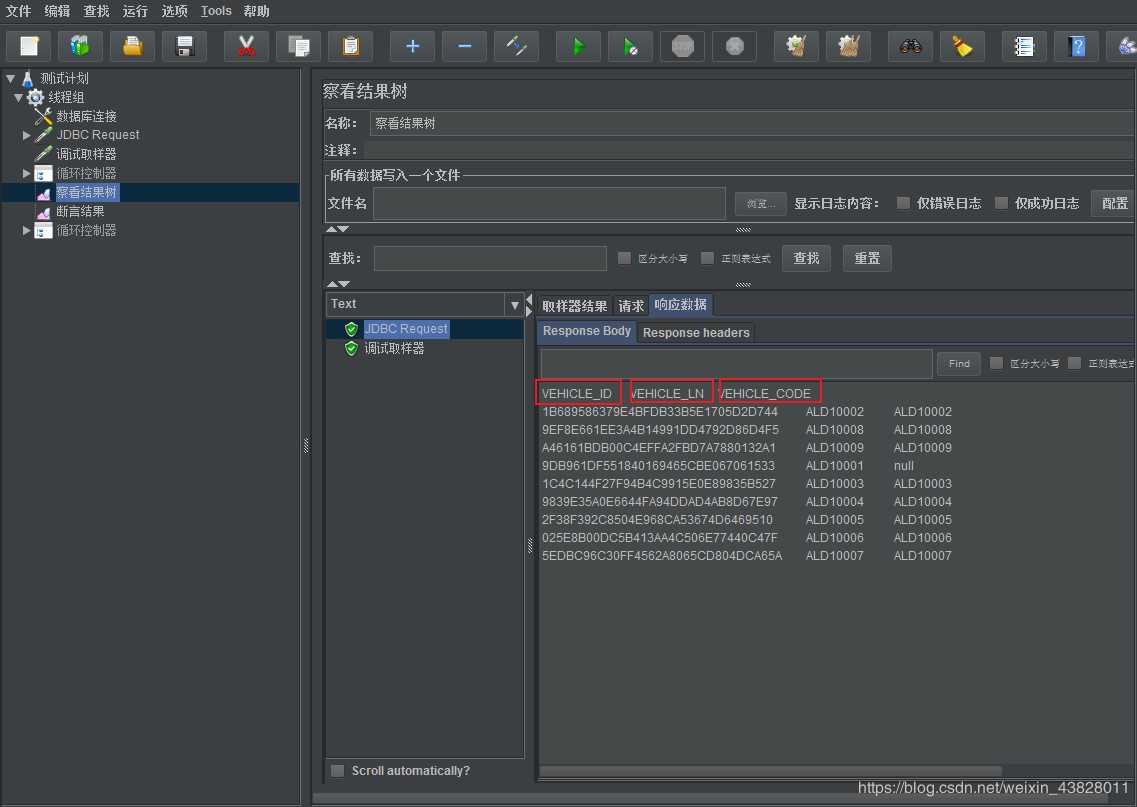The width and height of the screenshot is (1137, 807).
Task: Click the Cut scissors icon
Action: (x=246, y=46)
